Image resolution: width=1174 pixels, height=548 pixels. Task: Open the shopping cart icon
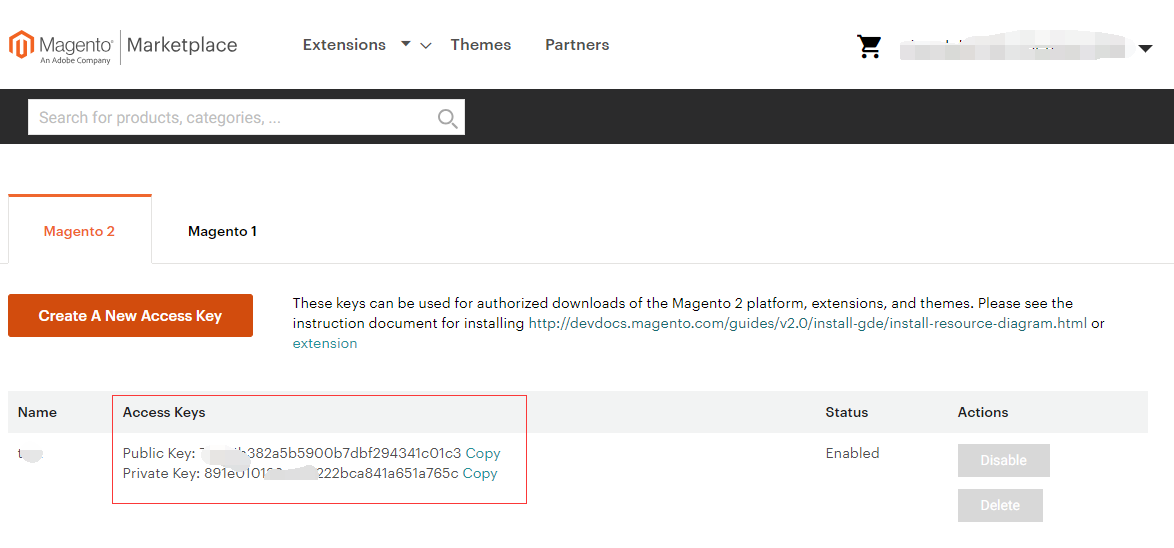coord(869,46)
